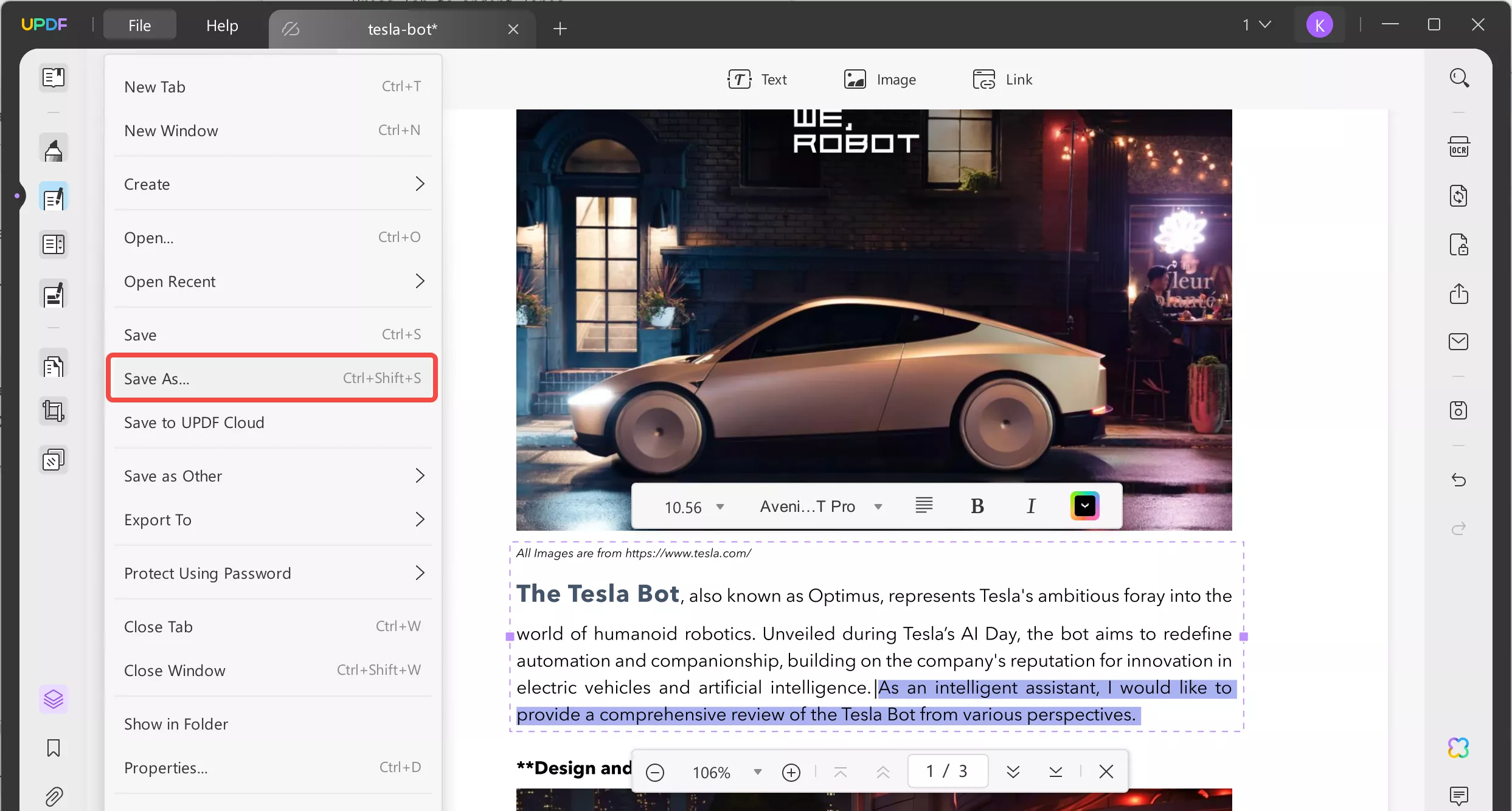
Task: Zoom out with the minus icon
Action: coord(655,772)
